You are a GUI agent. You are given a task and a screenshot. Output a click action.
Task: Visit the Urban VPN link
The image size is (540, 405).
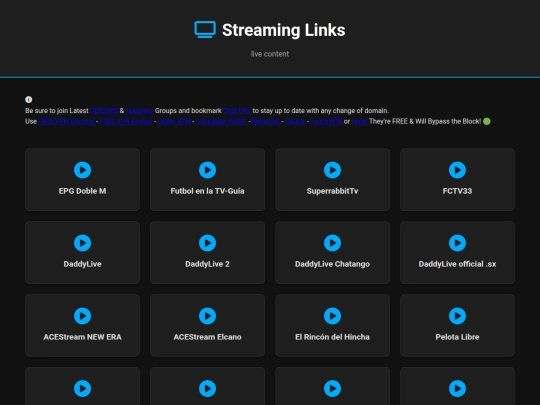174,121
